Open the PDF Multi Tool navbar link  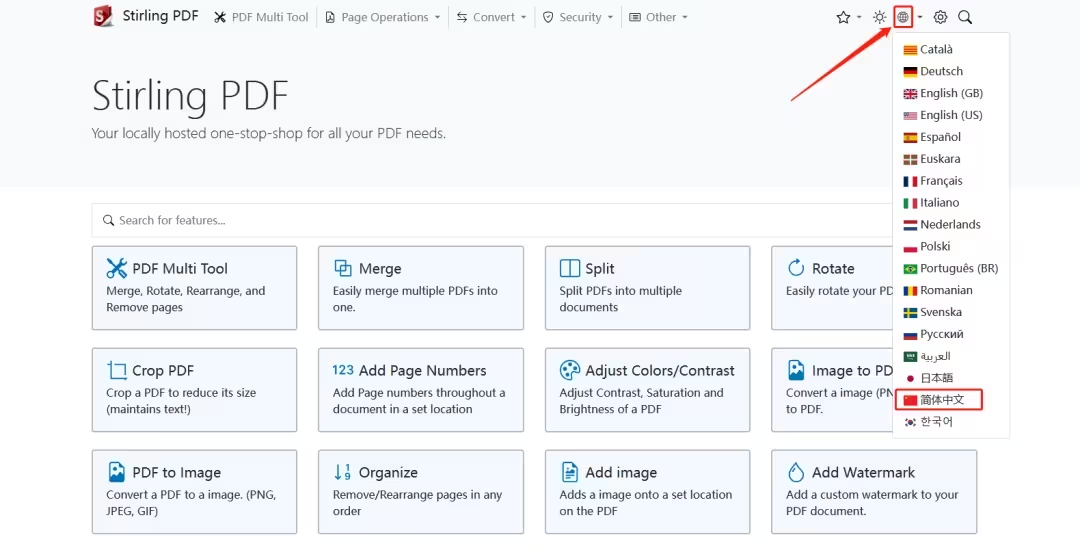coord(262,17)
